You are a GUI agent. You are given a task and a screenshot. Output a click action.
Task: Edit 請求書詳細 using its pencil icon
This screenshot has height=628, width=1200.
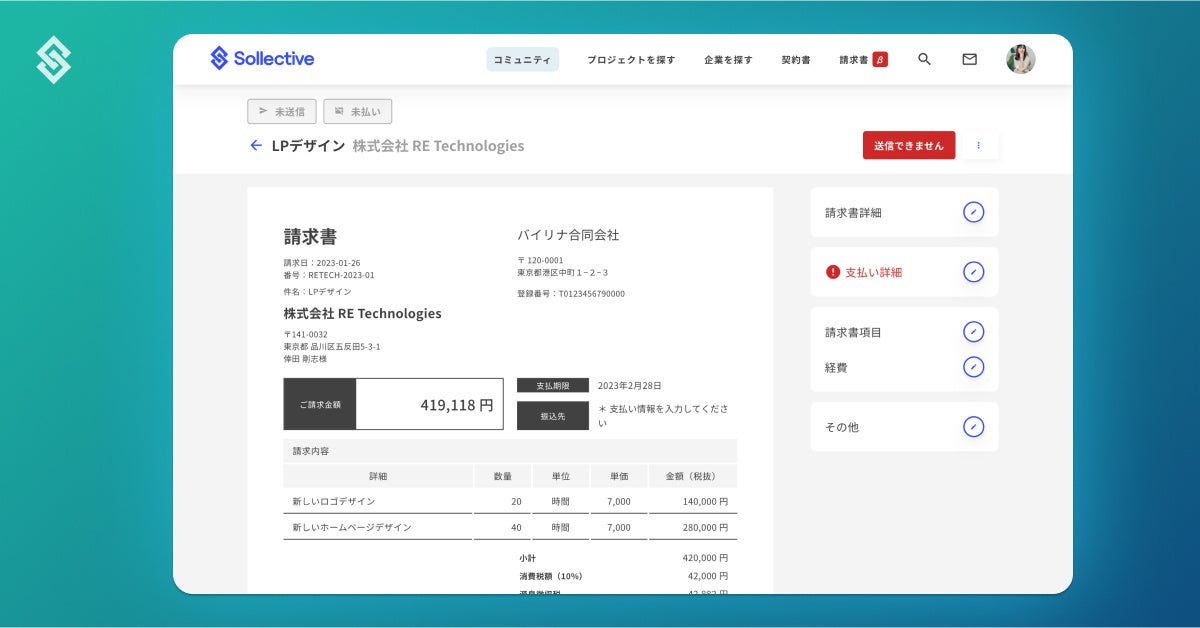coord(973,212)
